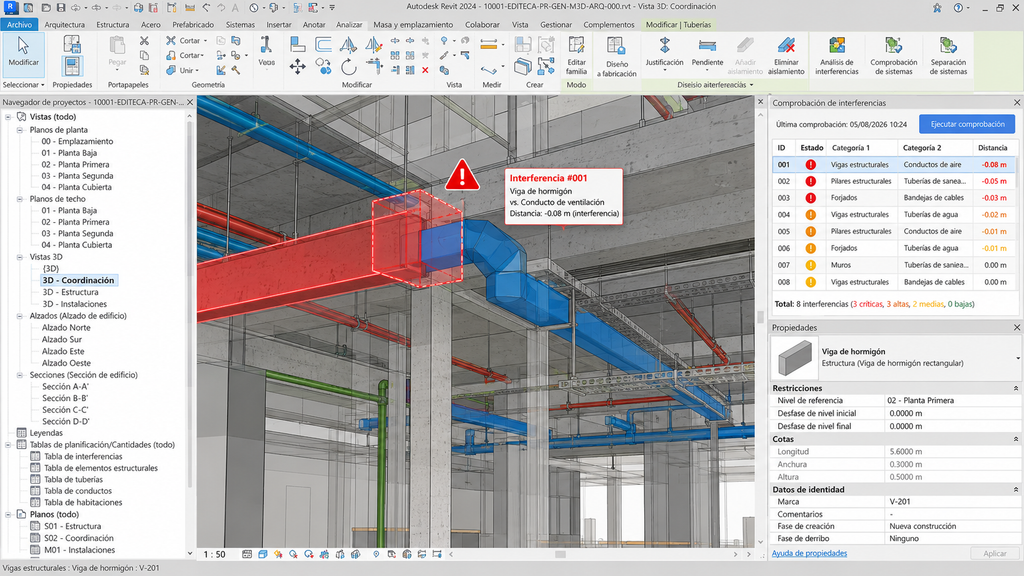Close the Navegador de proyectos panel

[x=190, y=102]
